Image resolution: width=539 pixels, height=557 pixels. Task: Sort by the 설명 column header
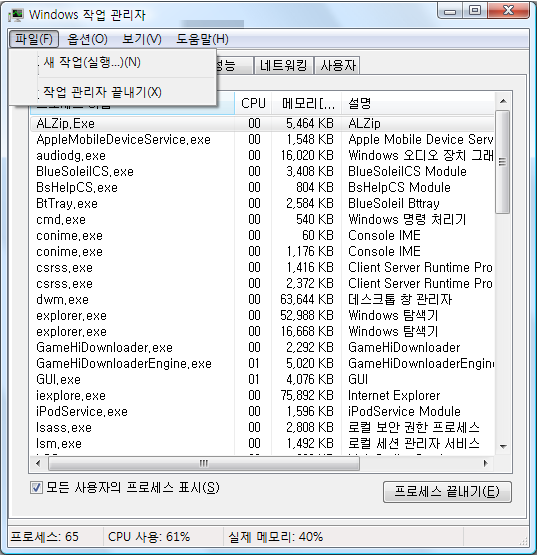(x=418, y=103)
